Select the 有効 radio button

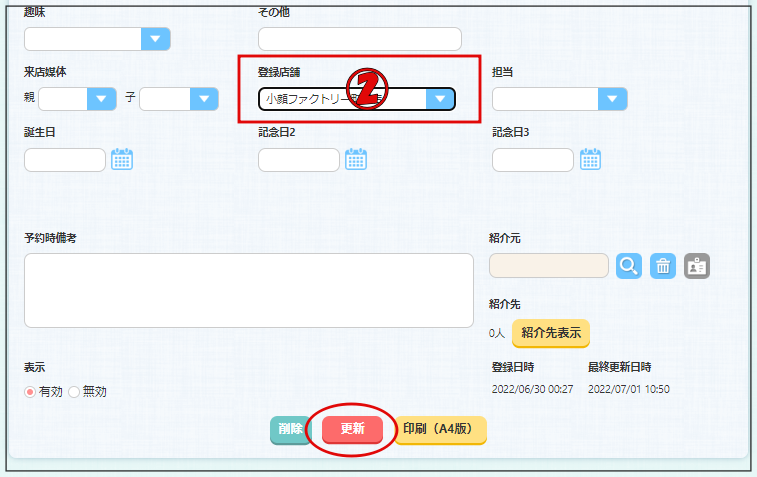pyautogui.click(x=30, y=392)
